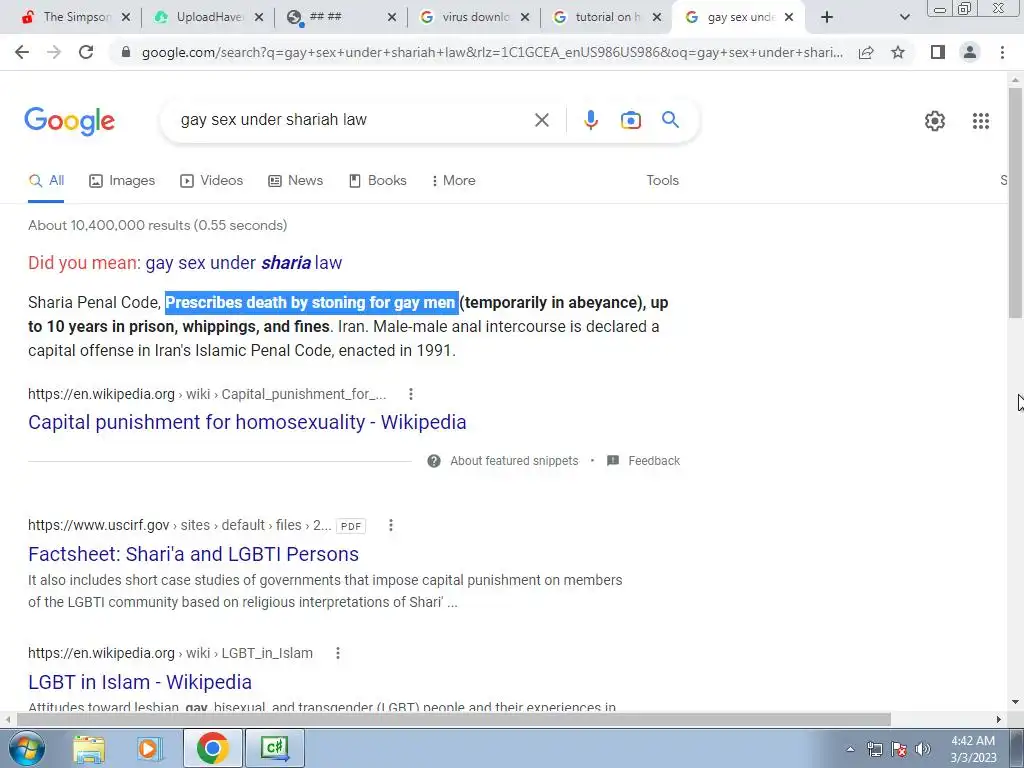Clear the Google search box
The height and width of the screenshot is (768, 1024).
(541, 120)
